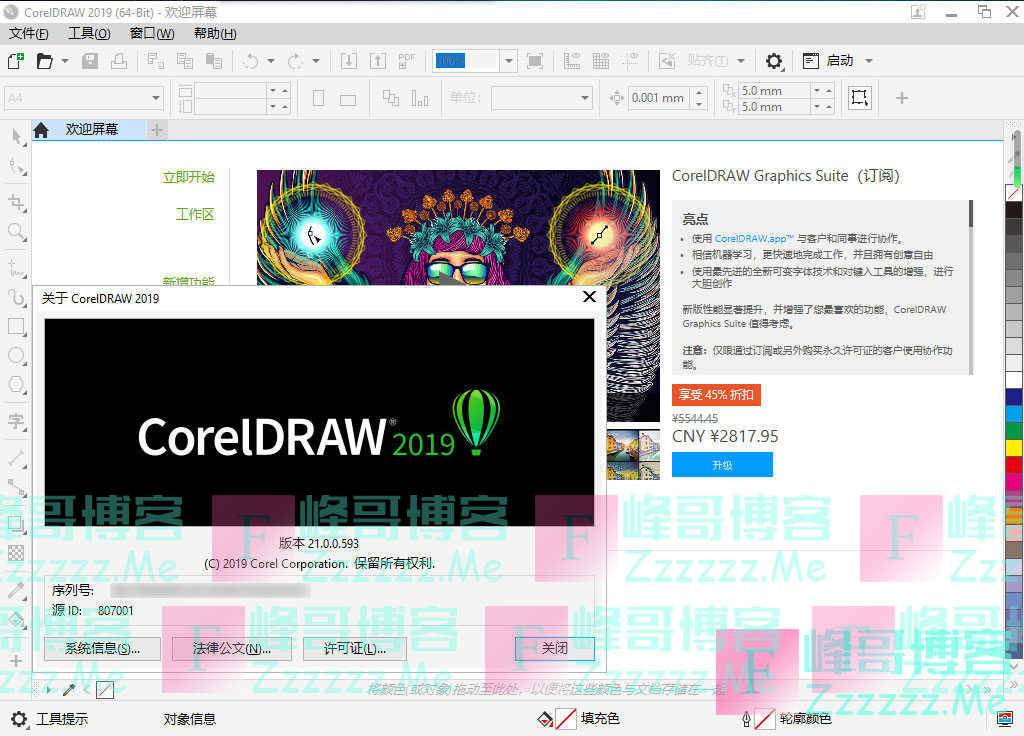Click the New document icon
The height and width of the screenshot is (736, 1024).
tap(15, 61)
